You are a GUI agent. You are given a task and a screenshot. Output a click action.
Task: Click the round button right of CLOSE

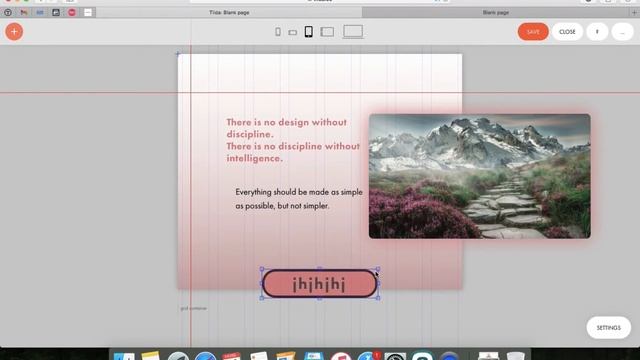click(597, 31)
